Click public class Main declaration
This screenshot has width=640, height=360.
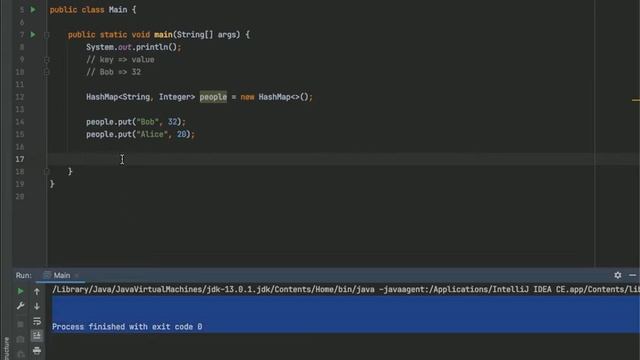[x=93, y=10]
